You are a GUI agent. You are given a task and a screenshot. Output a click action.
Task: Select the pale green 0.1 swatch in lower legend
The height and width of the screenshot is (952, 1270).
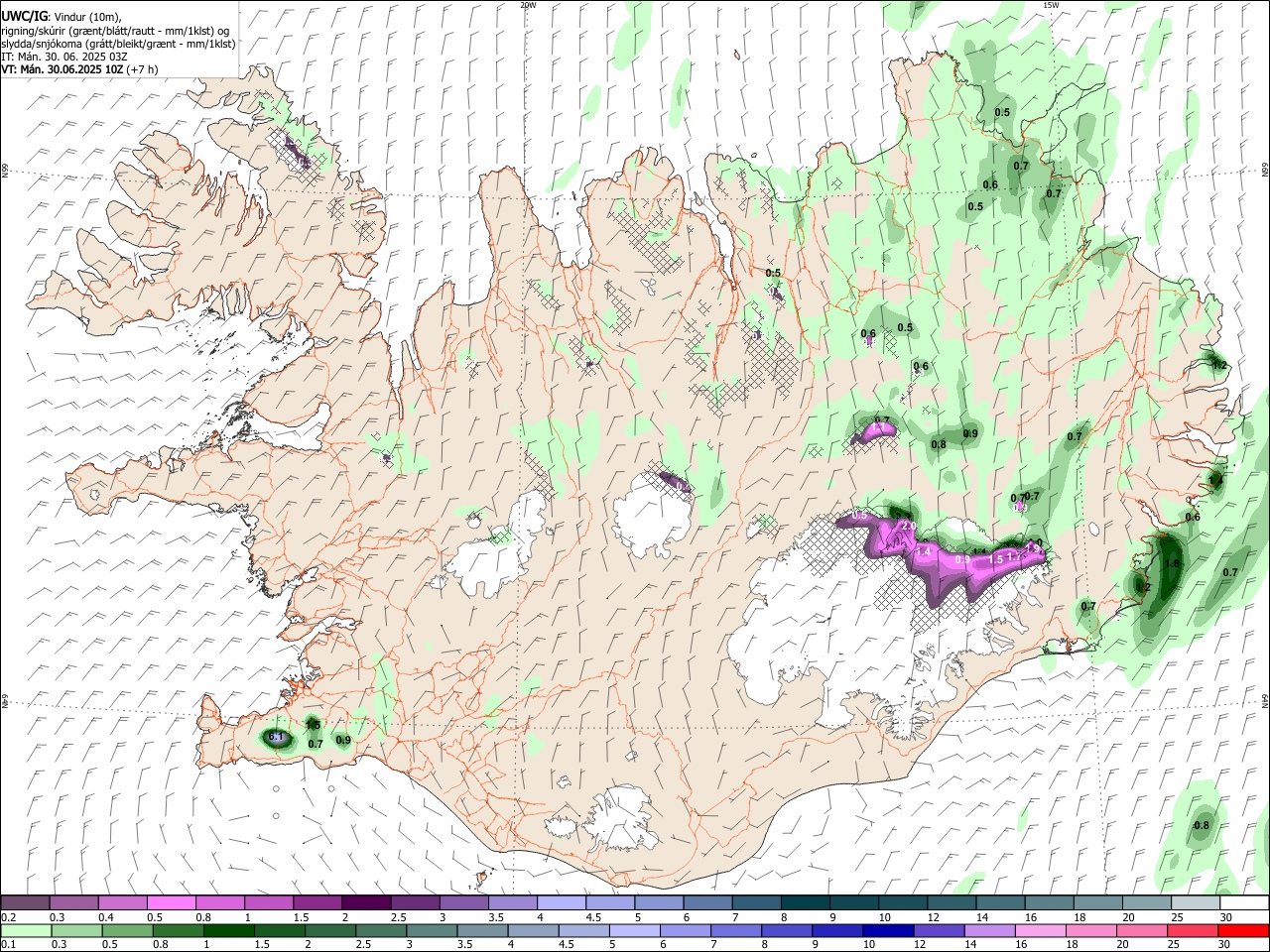26,930
